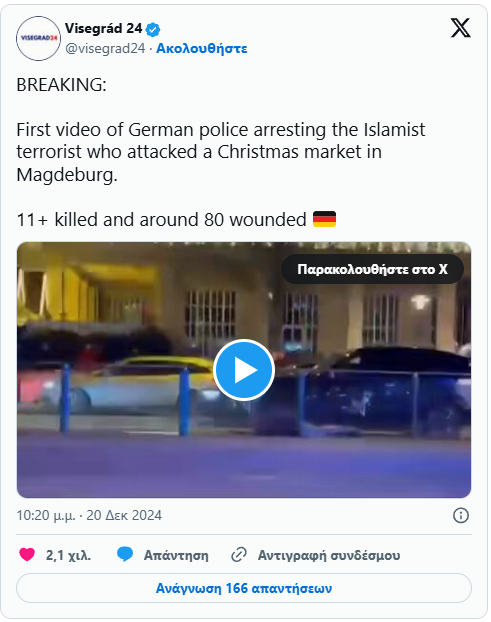Click the 2,1 χιλ. like count
Image resolution: width=491 pixels, height=622 pixels.
68,555
